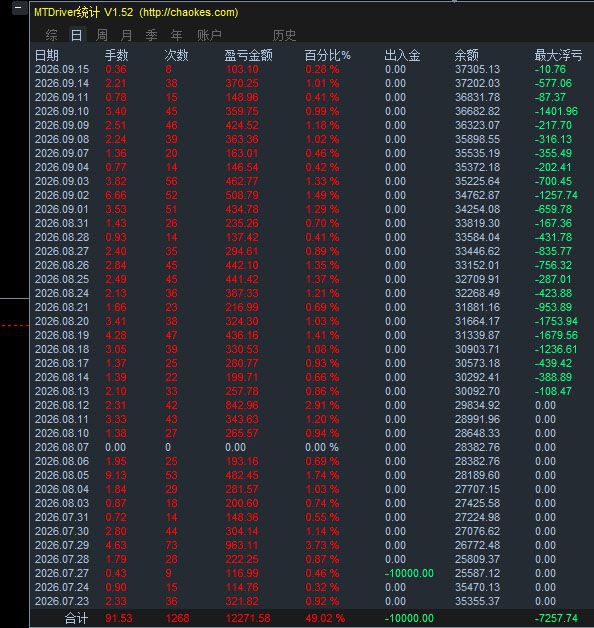Click the 次数 column header
The height and width of the screenshot is (628, 594).
pos(176,55)
